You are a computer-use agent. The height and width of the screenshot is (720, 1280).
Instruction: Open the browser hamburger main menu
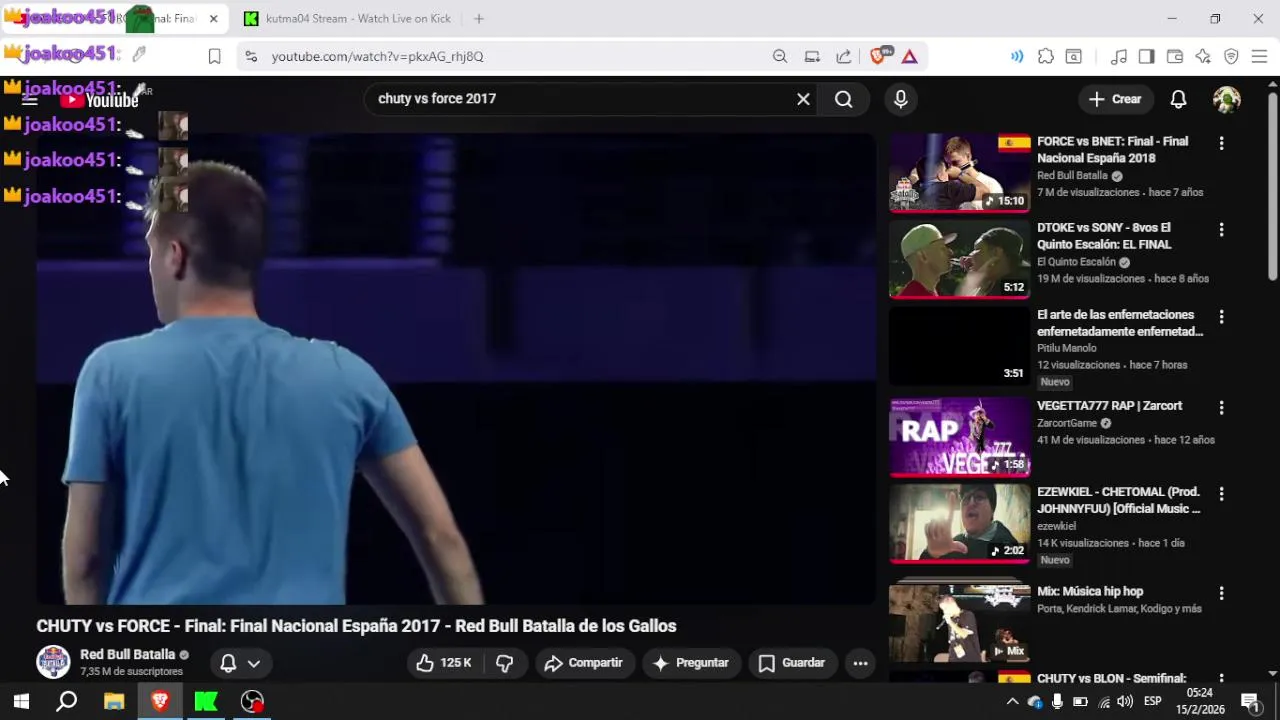(1259, 57)
